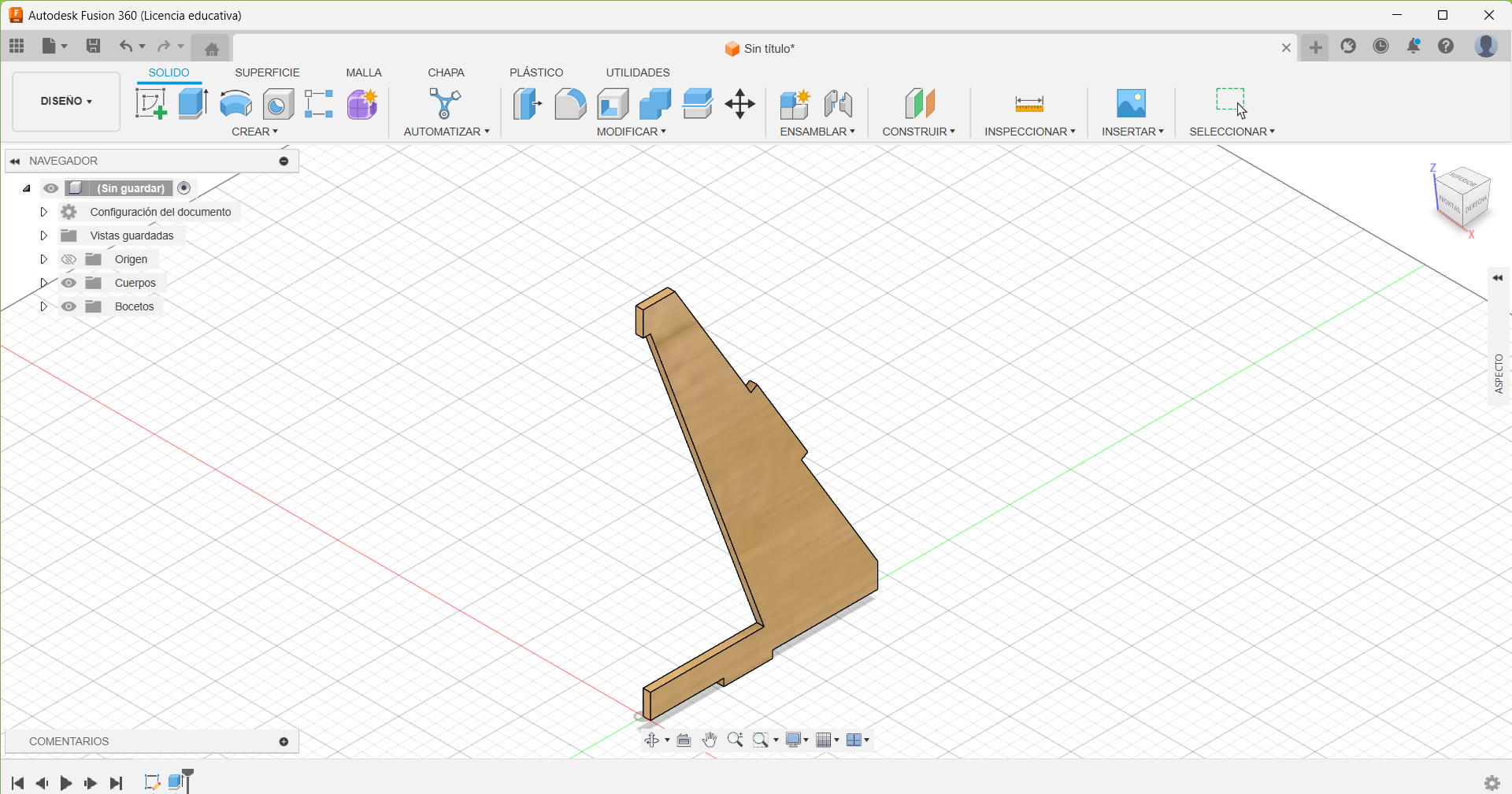Expand the Vistas guardadas node
The height and width of the screenshot is (794, 1512).
pyautogui.click(x=43, y=236)
